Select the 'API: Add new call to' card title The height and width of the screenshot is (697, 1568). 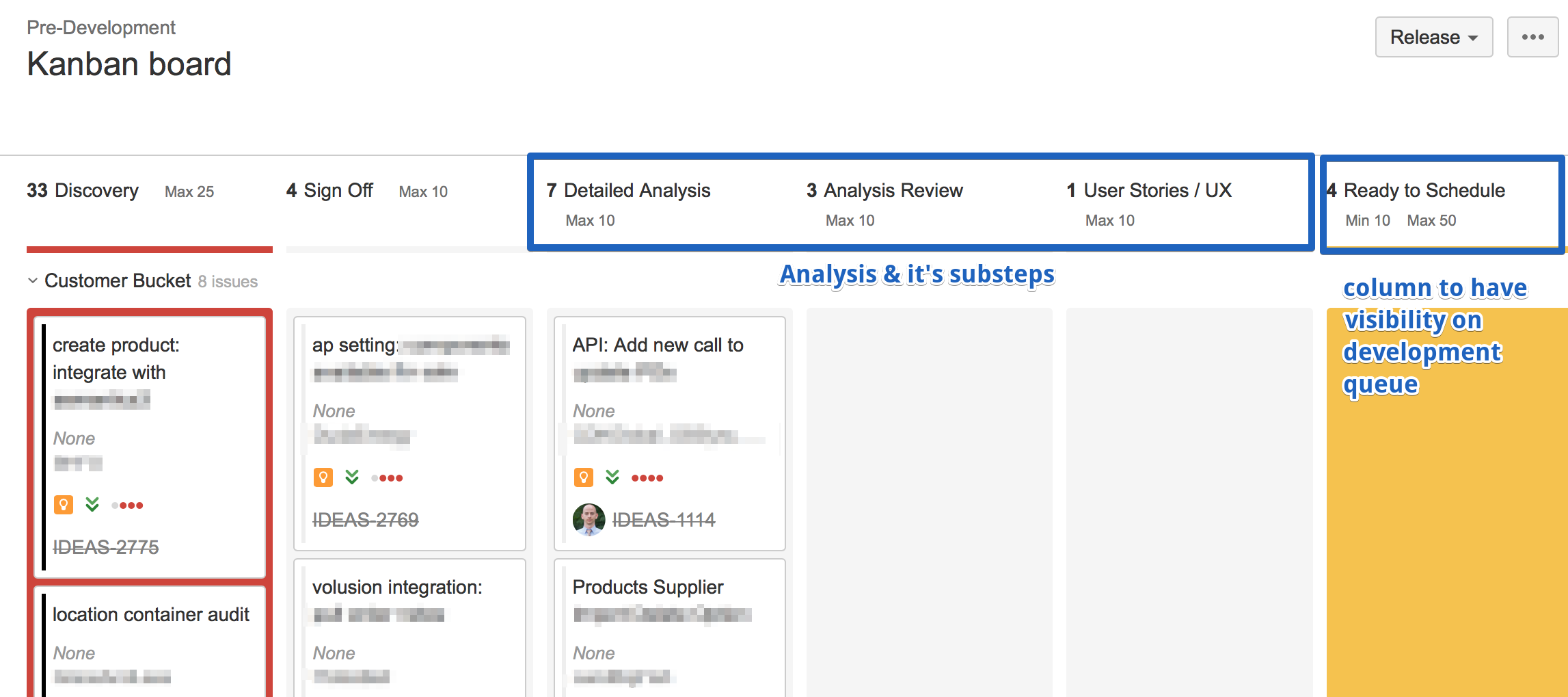658,345
